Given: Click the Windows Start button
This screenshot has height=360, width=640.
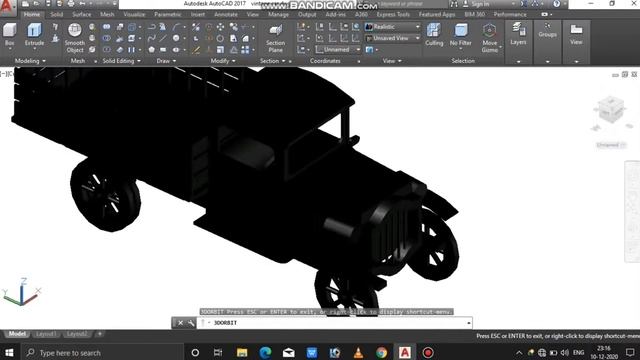Looking at the screenshot, I should [9, 353].
